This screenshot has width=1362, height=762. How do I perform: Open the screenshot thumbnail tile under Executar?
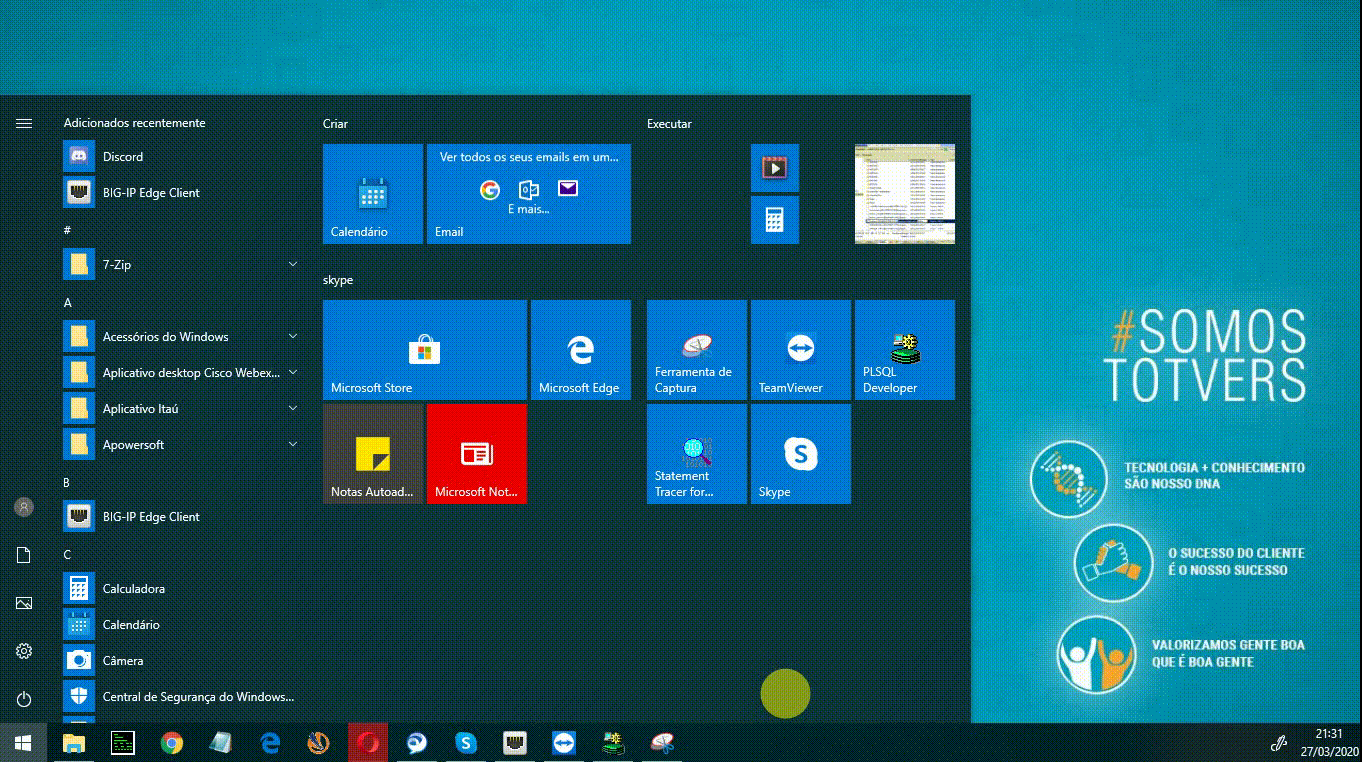(905, 194)
